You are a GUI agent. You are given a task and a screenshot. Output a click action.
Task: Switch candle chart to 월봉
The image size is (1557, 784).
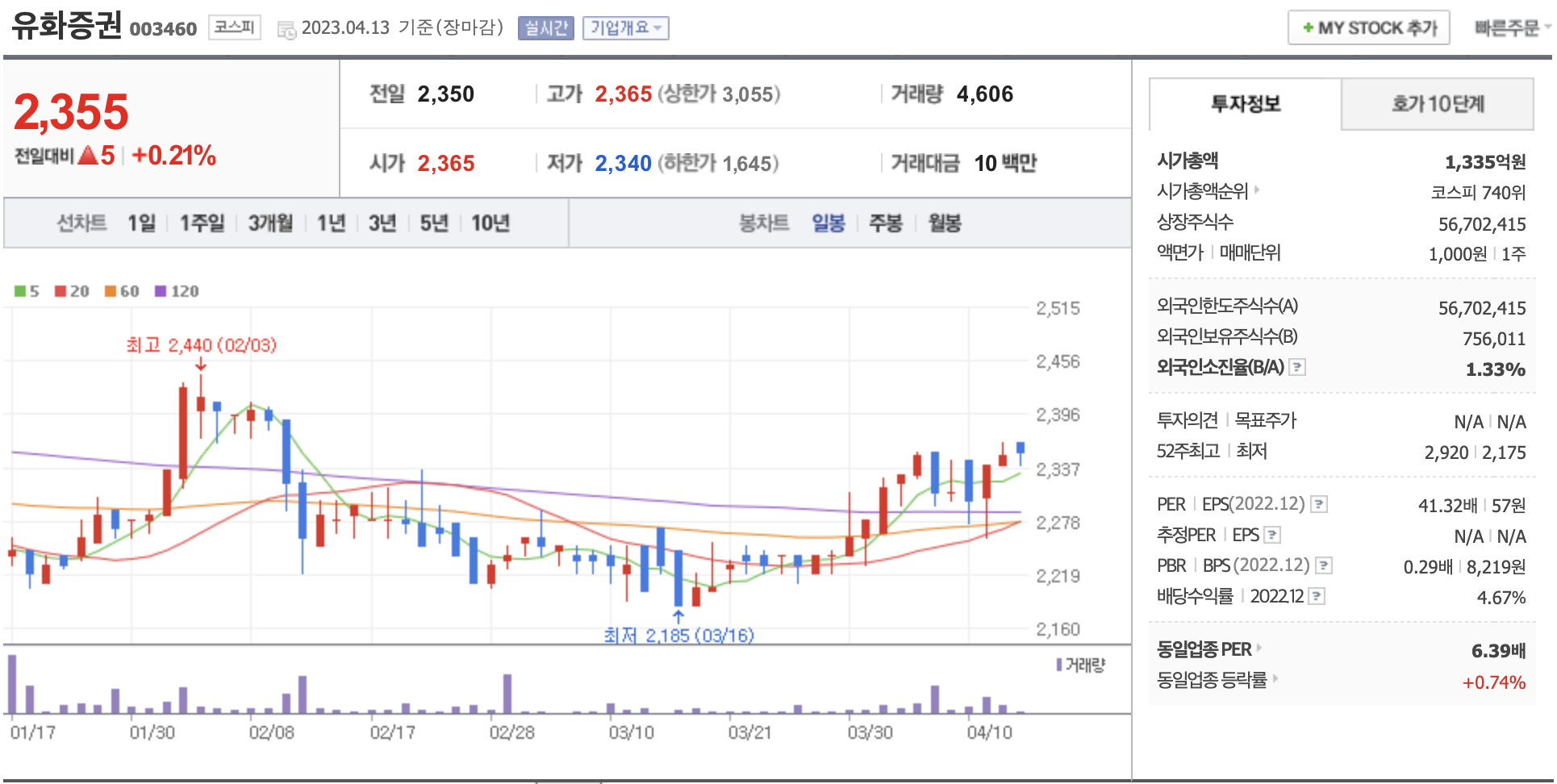coord(944,223)
